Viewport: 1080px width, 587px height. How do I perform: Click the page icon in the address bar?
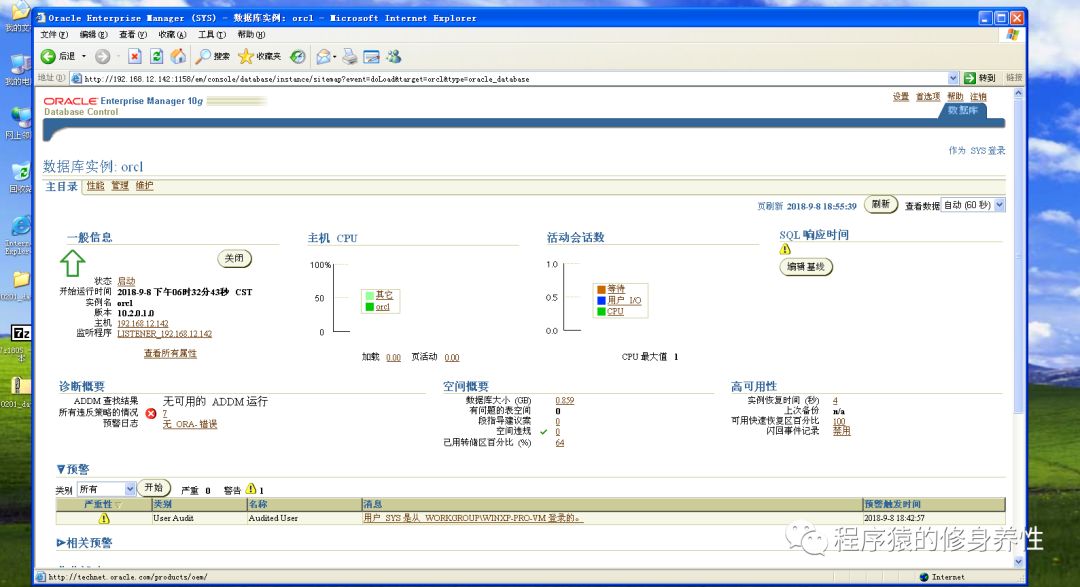pos(76,79)
